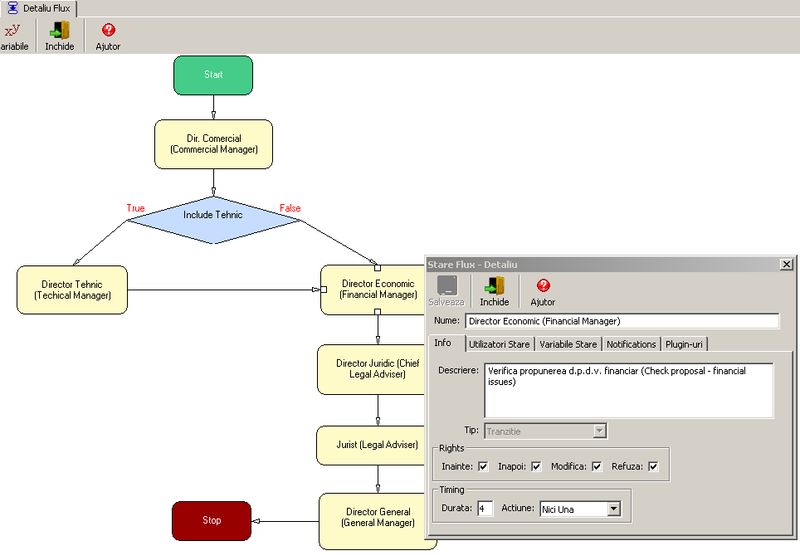Click the True branch label
Image resolution: width=800 pixels, height=555 pixels.
click(136, 208)
